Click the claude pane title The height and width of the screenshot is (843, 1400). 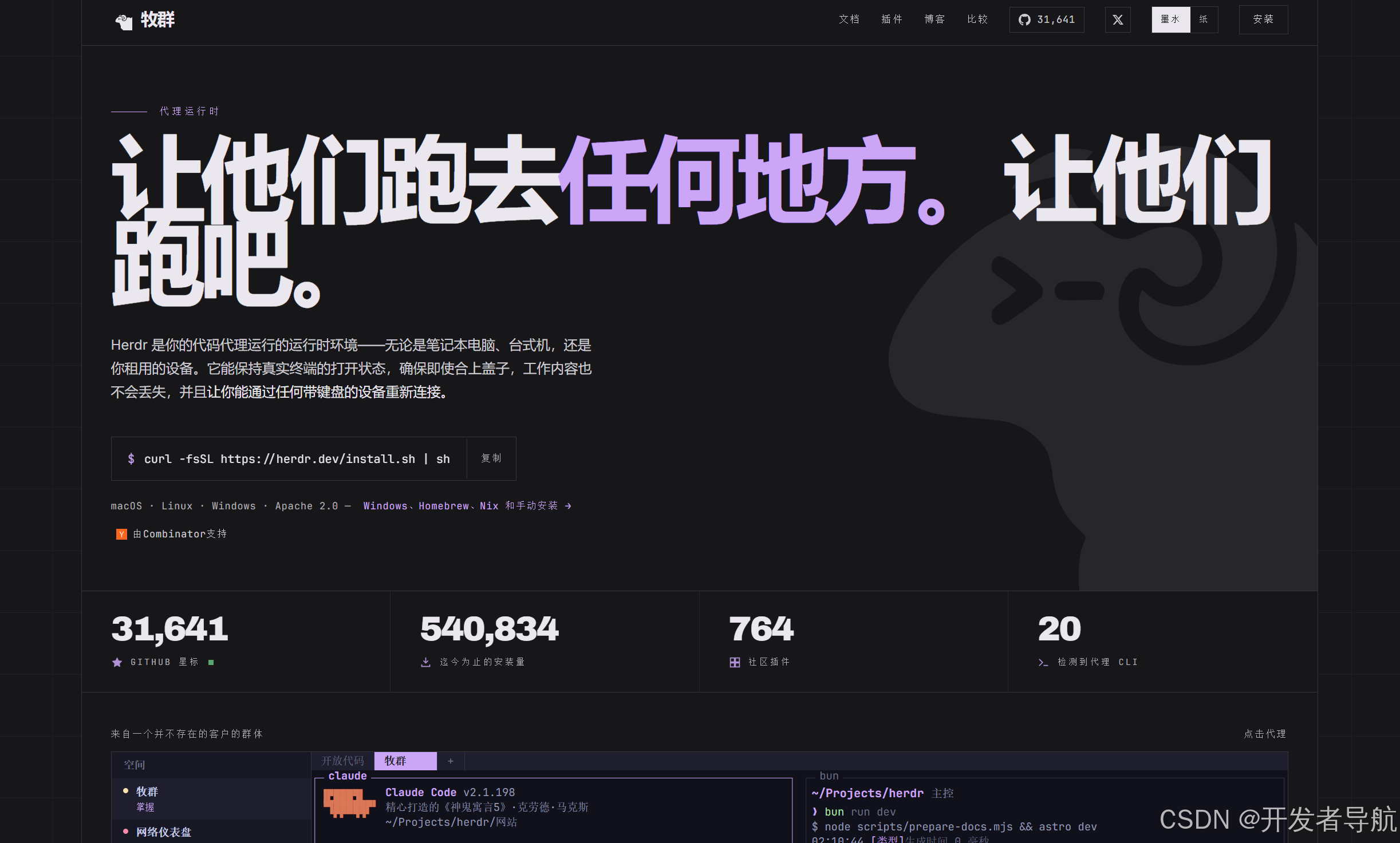(348, 776)
